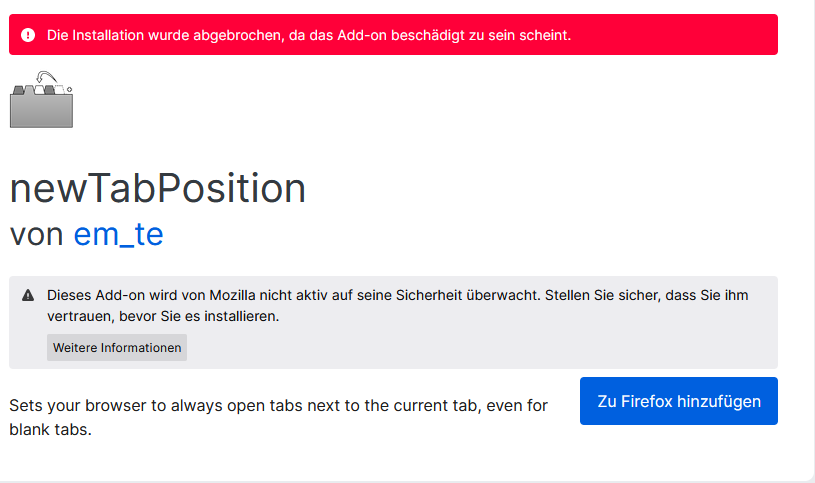Image resolution: width=815 pixels, height=483 pixels.
Task: Click the word "beschädigt" in the error banner
Action: coord(451,35)
